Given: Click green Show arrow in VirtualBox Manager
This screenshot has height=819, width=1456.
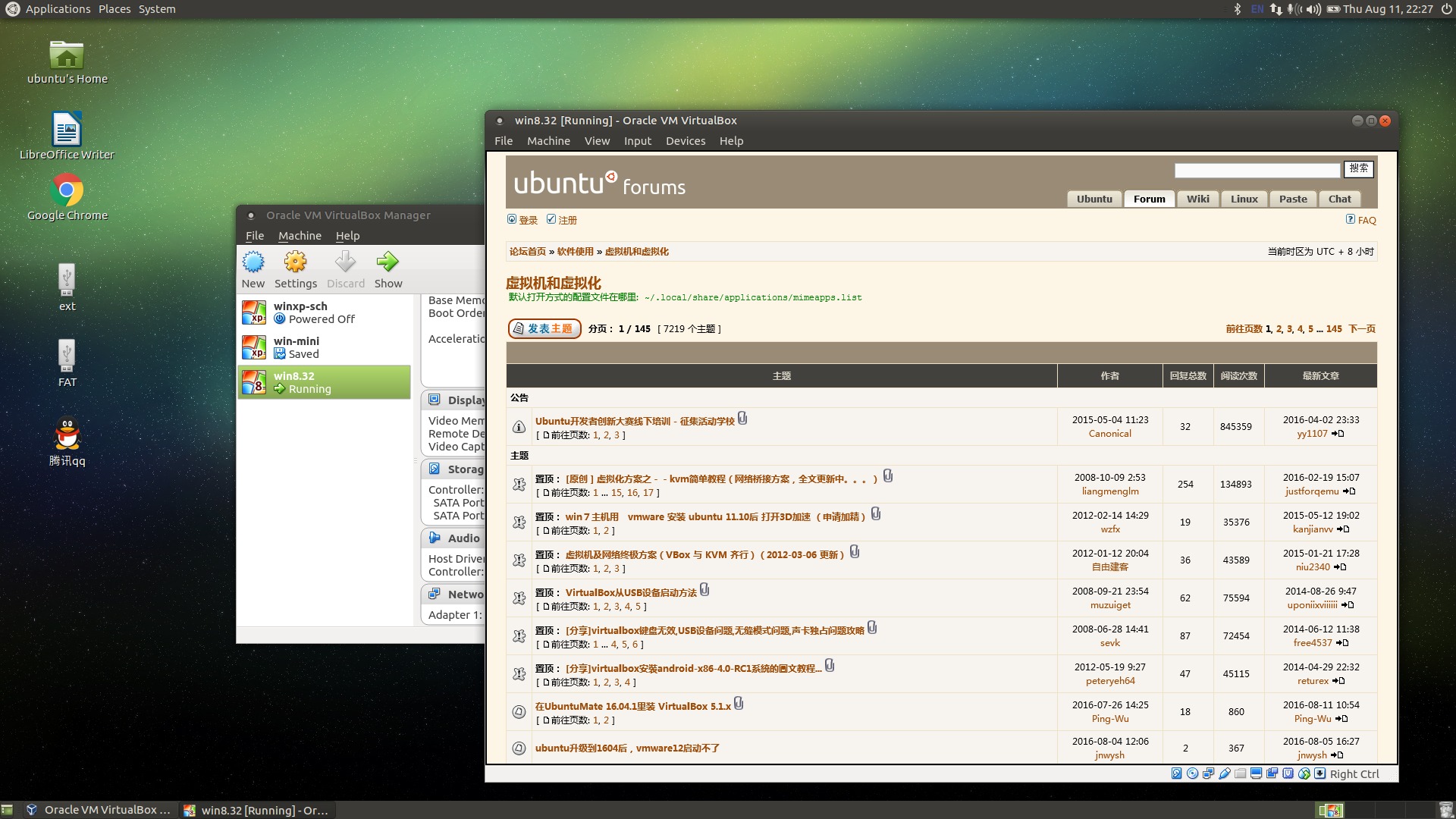Looking at the screenshot, I should coord(388,262).
